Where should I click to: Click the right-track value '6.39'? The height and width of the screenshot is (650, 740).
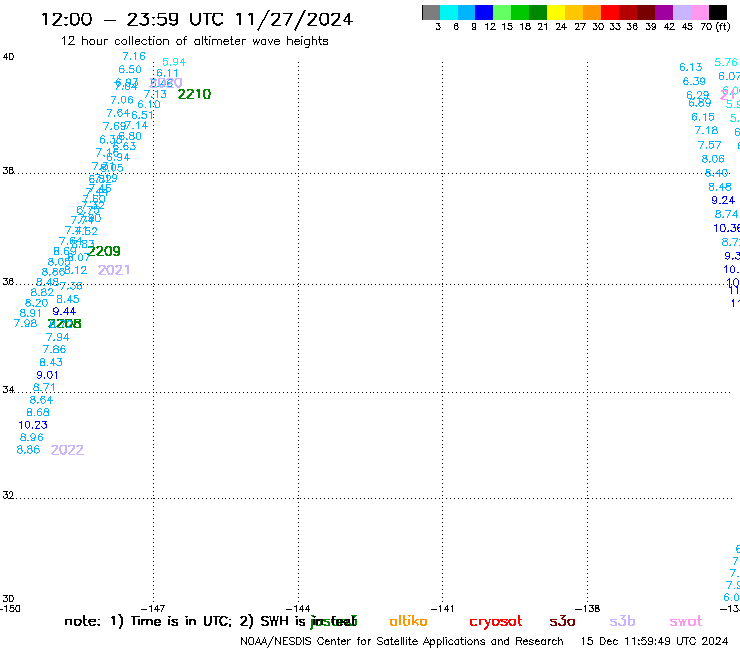click(694, 81)
